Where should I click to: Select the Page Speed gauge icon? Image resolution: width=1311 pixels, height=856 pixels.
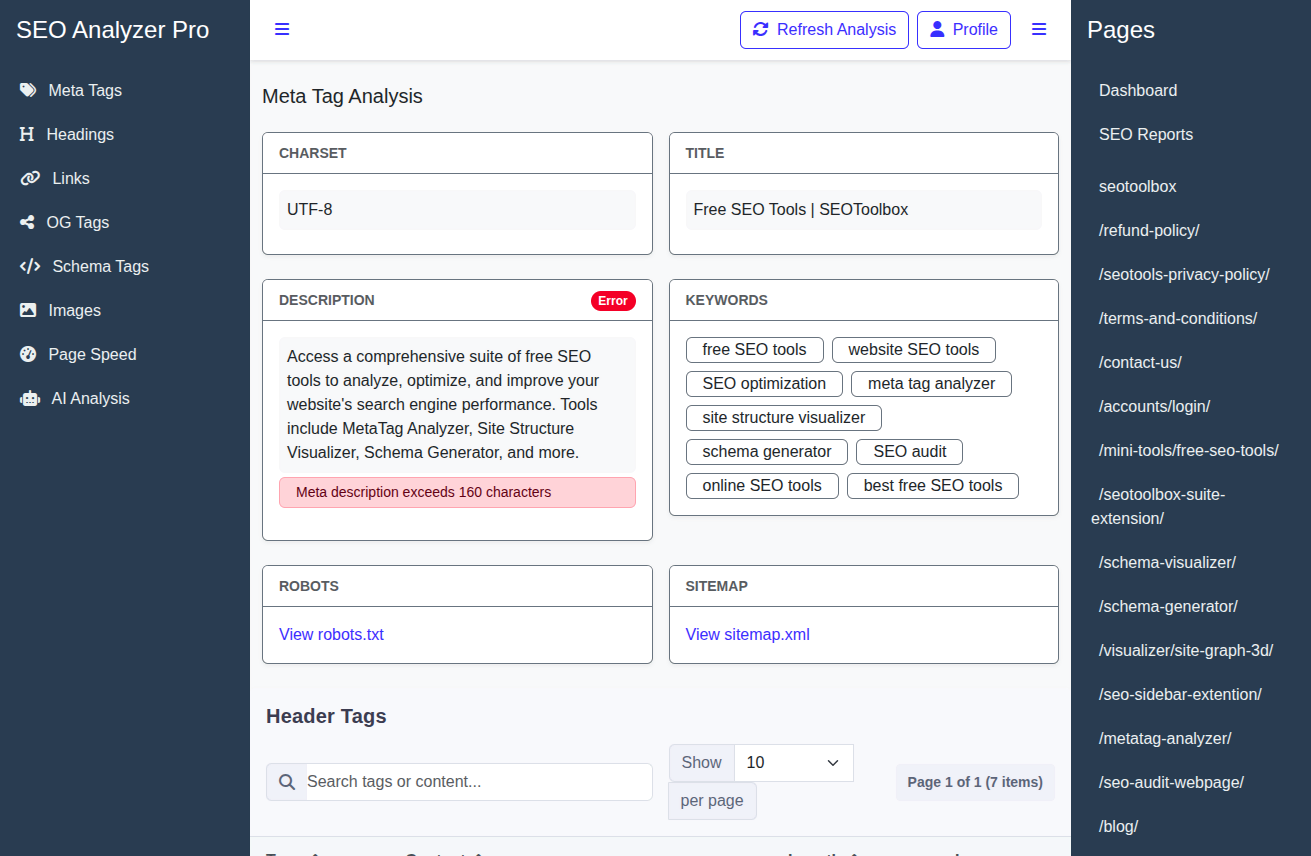click(26, 354)
